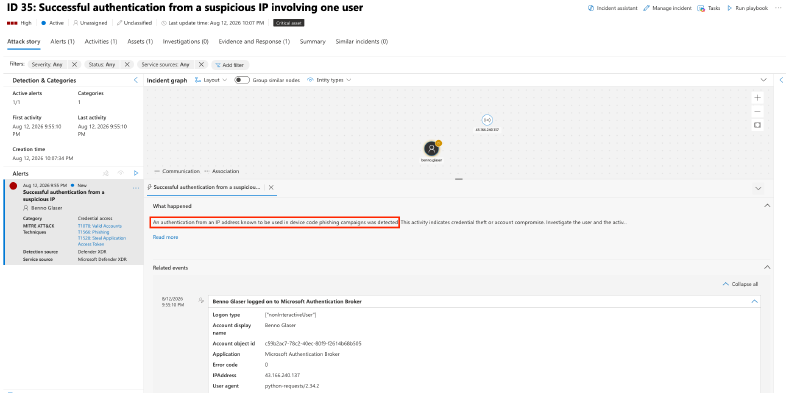This screenshot has height=393, width=800.
Task: Switch to the Attack story tab
Action: click(x=23, y=42)
